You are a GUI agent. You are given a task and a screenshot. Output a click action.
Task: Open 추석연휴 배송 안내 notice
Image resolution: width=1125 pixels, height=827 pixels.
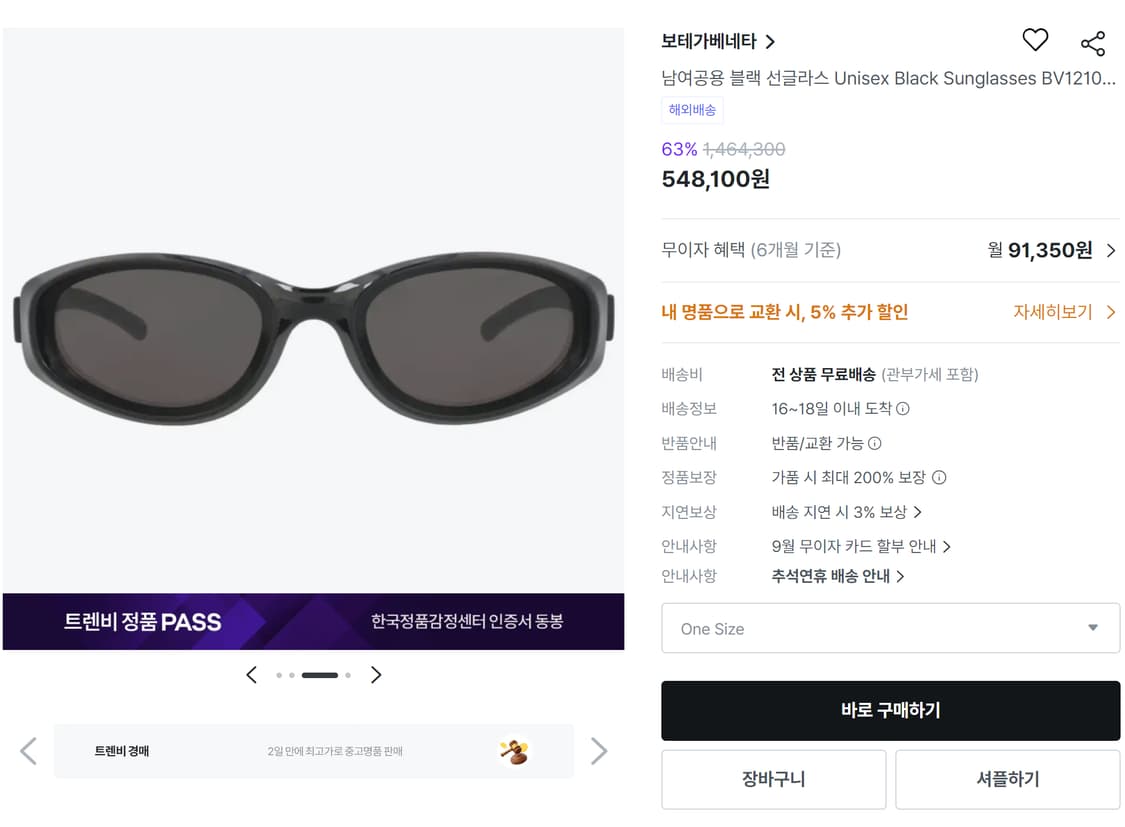point(838,576)
